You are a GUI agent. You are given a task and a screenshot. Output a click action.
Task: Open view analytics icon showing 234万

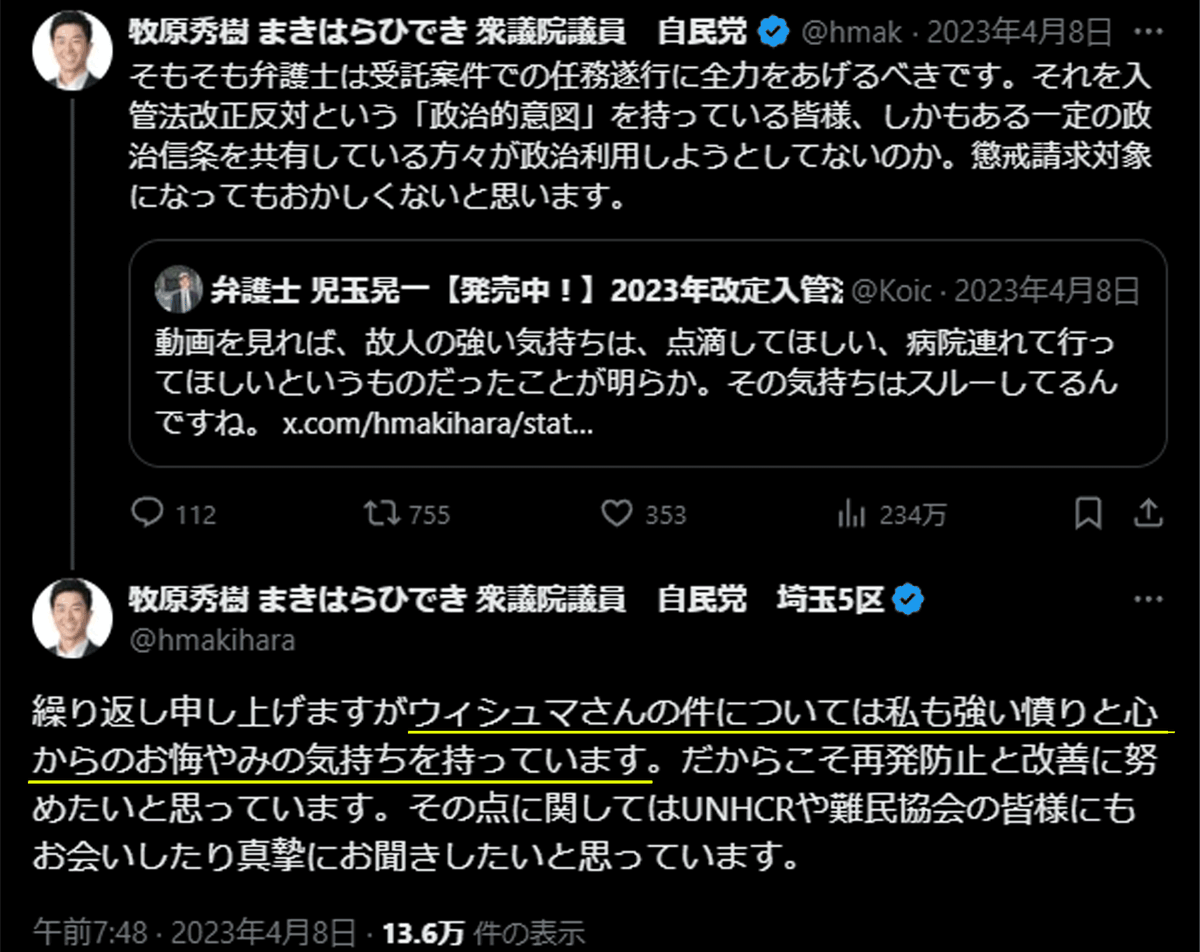[851, 514]
